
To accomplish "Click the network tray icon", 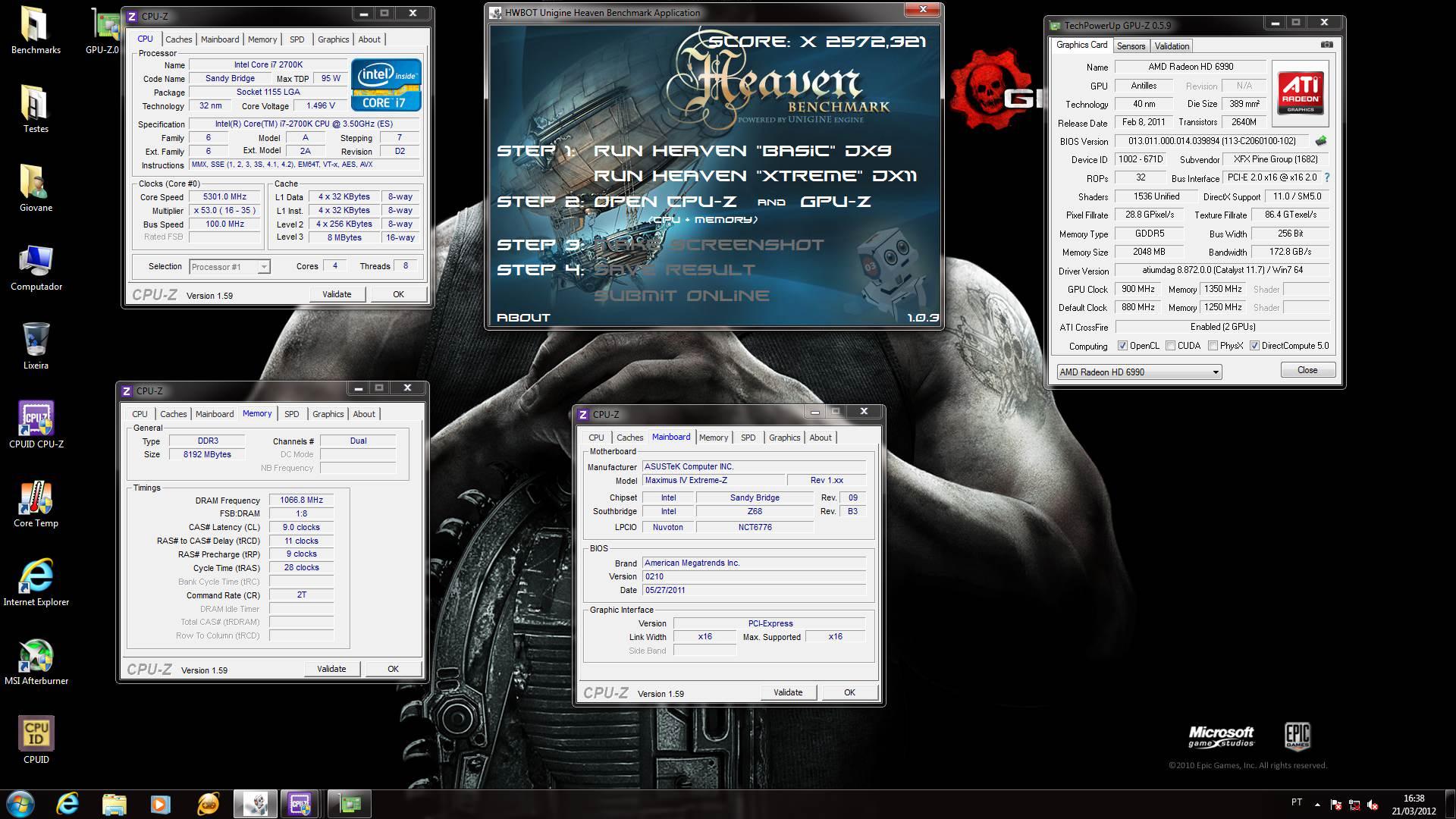I will (x=1354, y=805).
